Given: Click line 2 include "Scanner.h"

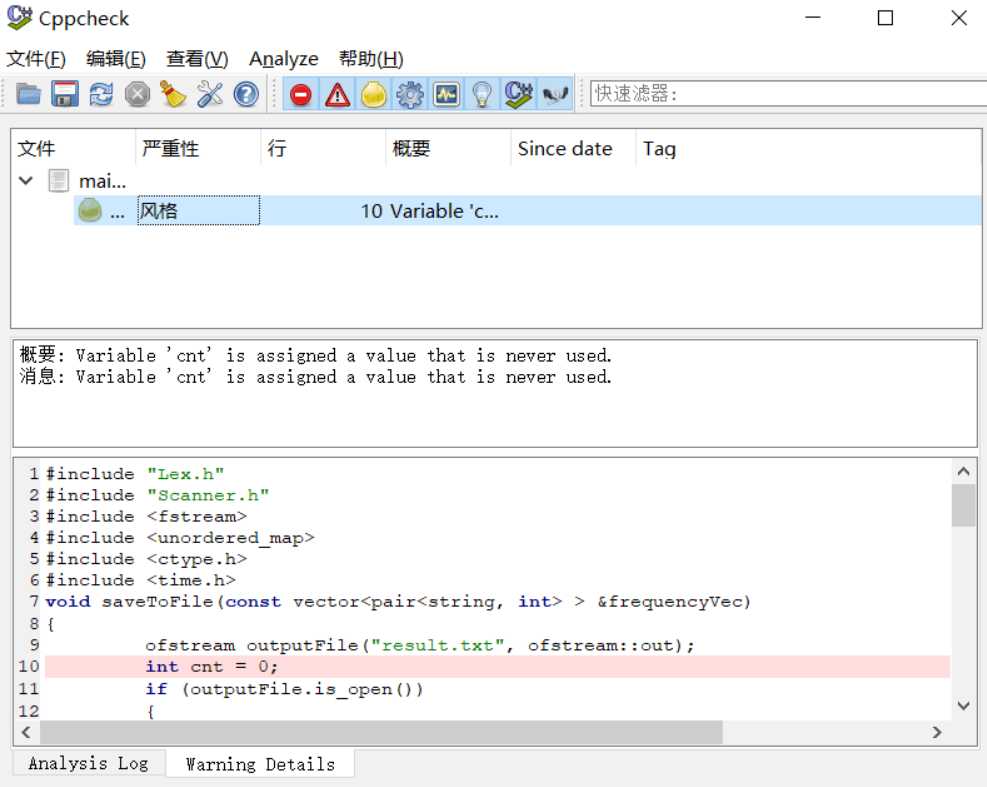Looking at the screenshot, I should [x=157, y=495].
